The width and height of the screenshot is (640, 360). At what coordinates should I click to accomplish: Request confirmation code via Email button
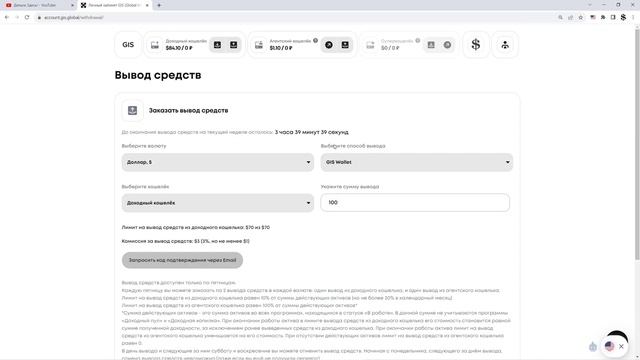coord(182,260)
